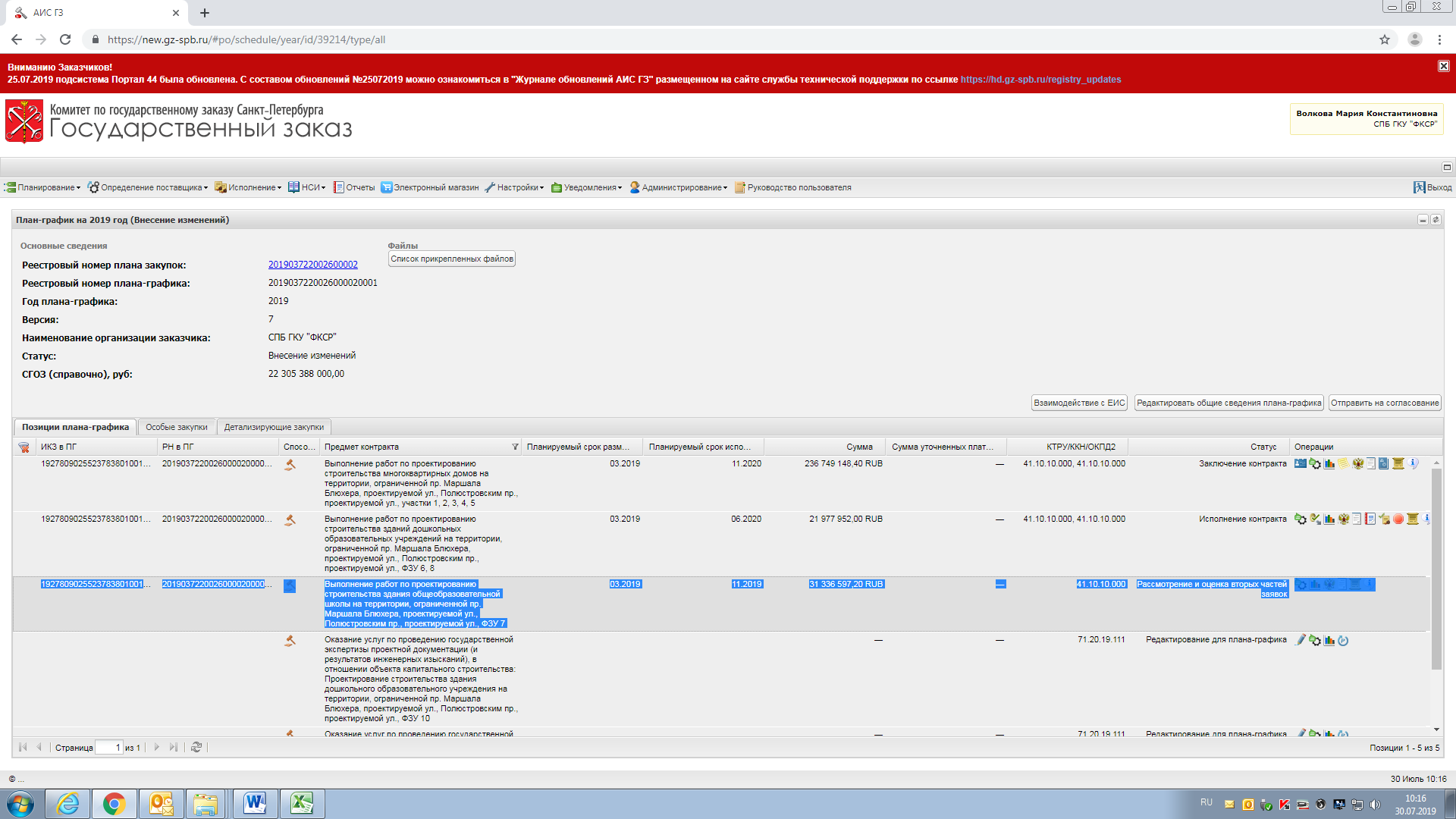Open Microsoft Excel from the taskbar

click(x=302, y=804)
